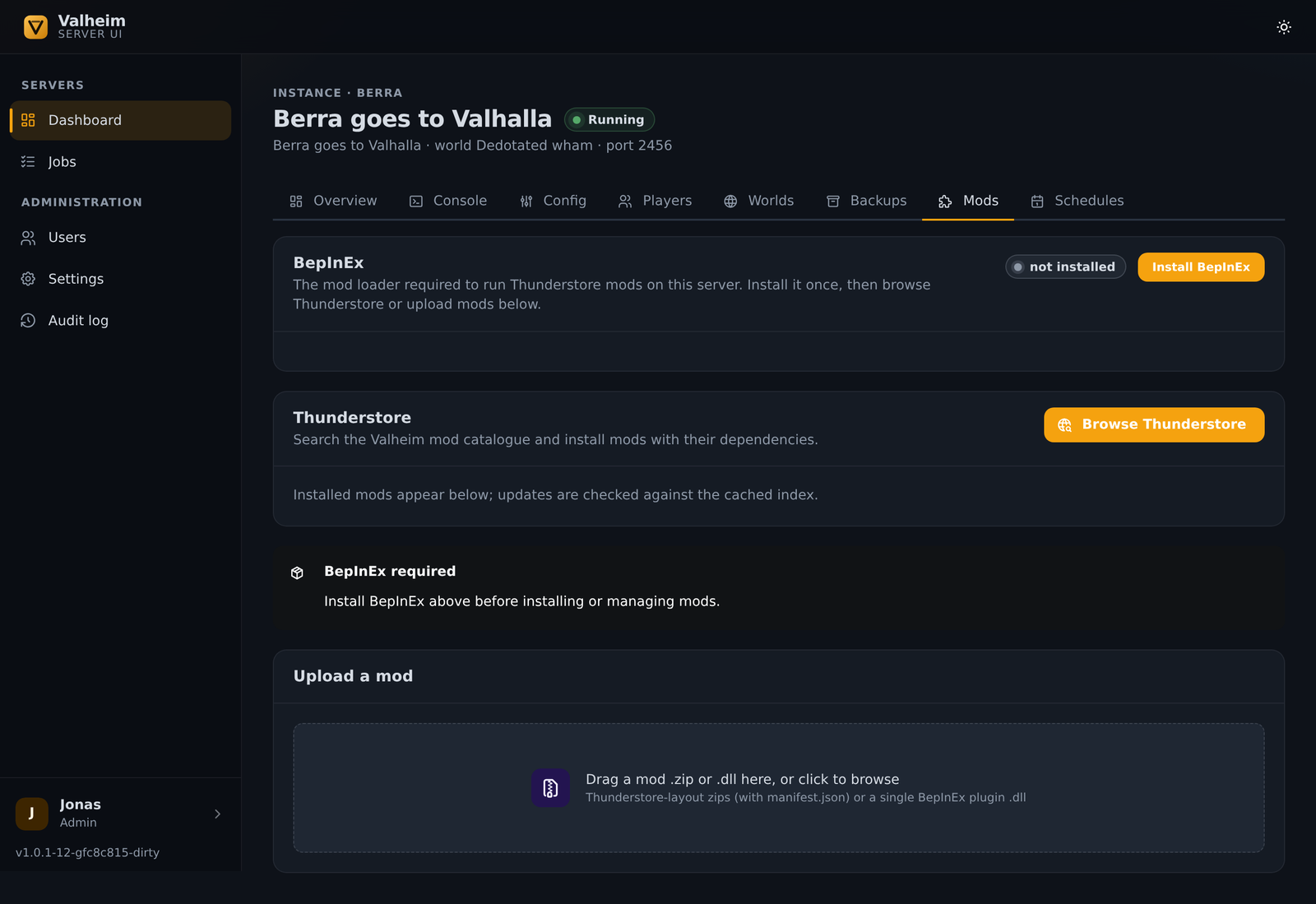This screenshot has height=904, width=1316.
Task: Open the Overview tab
Action: click(x=333, y=201)
